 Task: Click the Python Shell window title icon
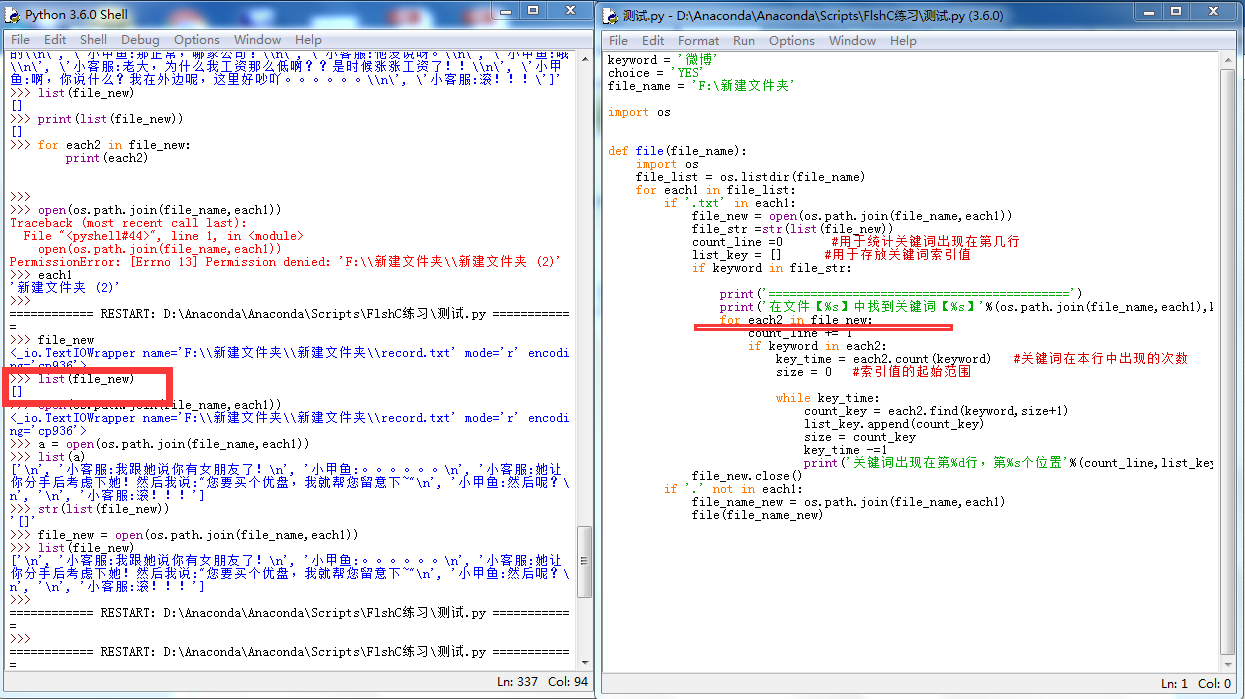tap(14, 15)
